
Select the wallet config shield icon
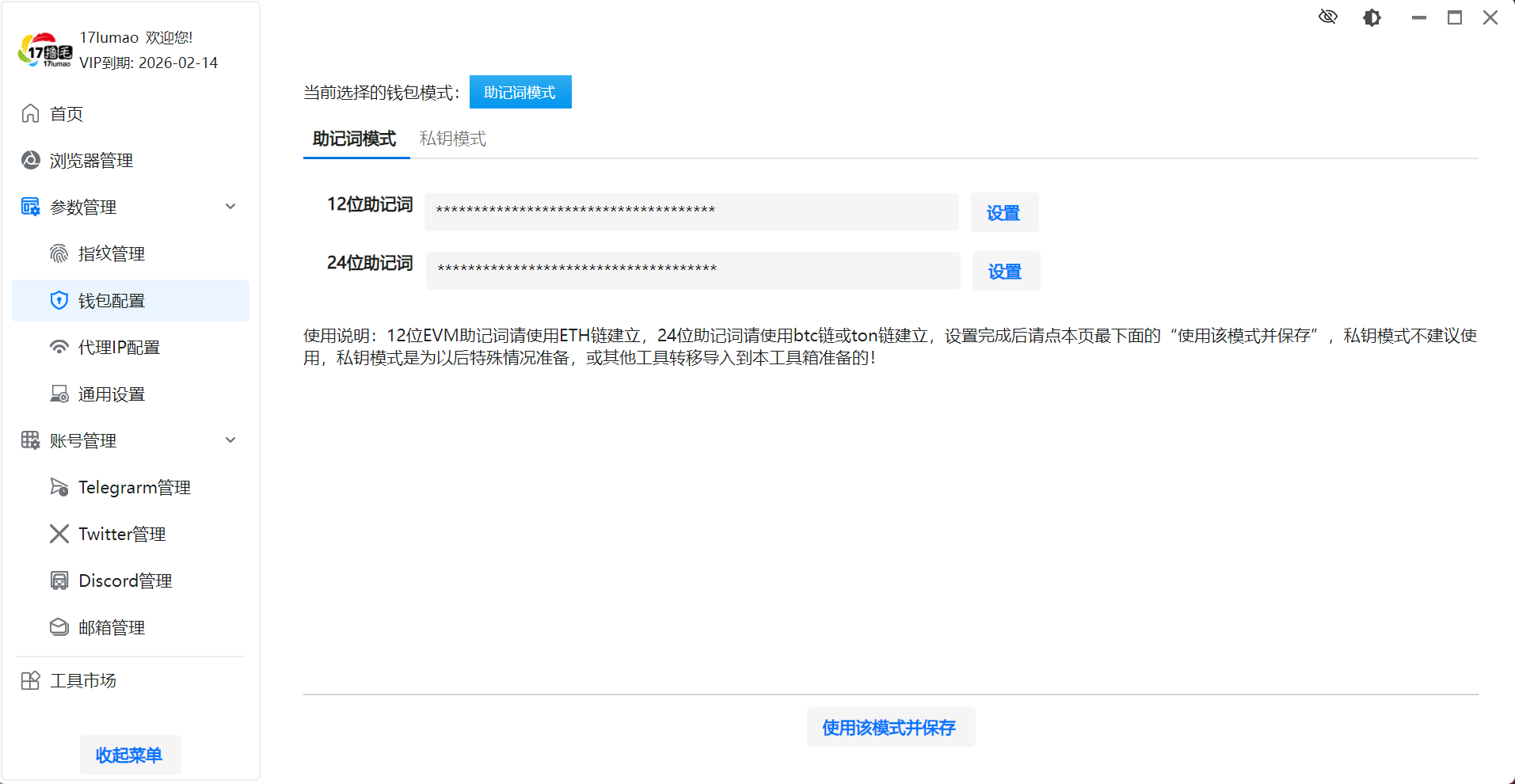click(59, 300)
